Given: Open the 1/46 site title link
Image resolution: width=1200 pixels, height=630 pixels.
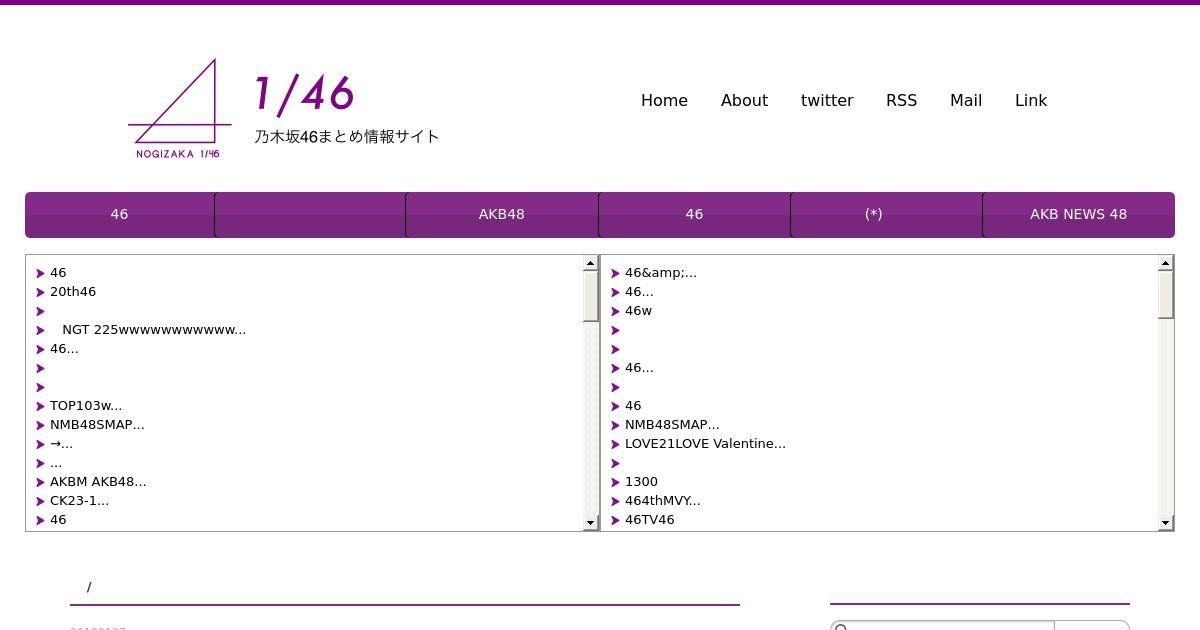Looking at the screenshot, I should coord(304,94).
